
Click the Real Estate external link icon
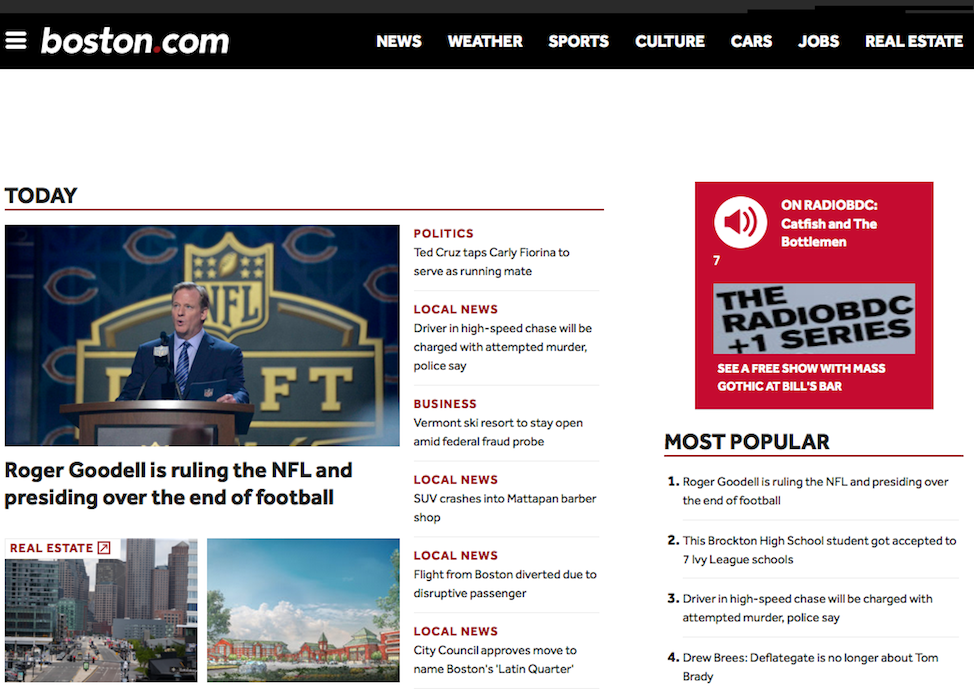click(103, 548)
